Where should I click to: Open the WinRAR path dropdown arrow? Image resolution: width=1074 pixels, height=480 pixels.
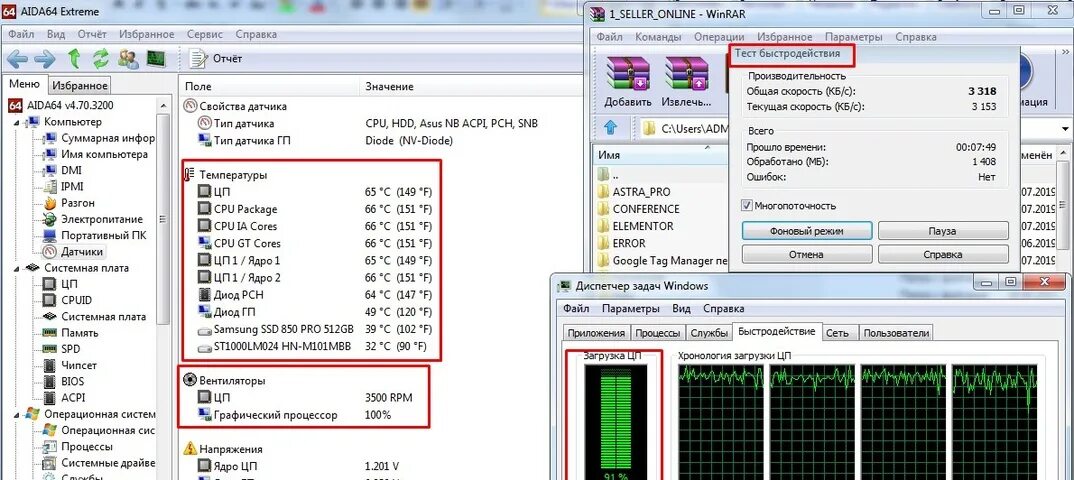1066,129
